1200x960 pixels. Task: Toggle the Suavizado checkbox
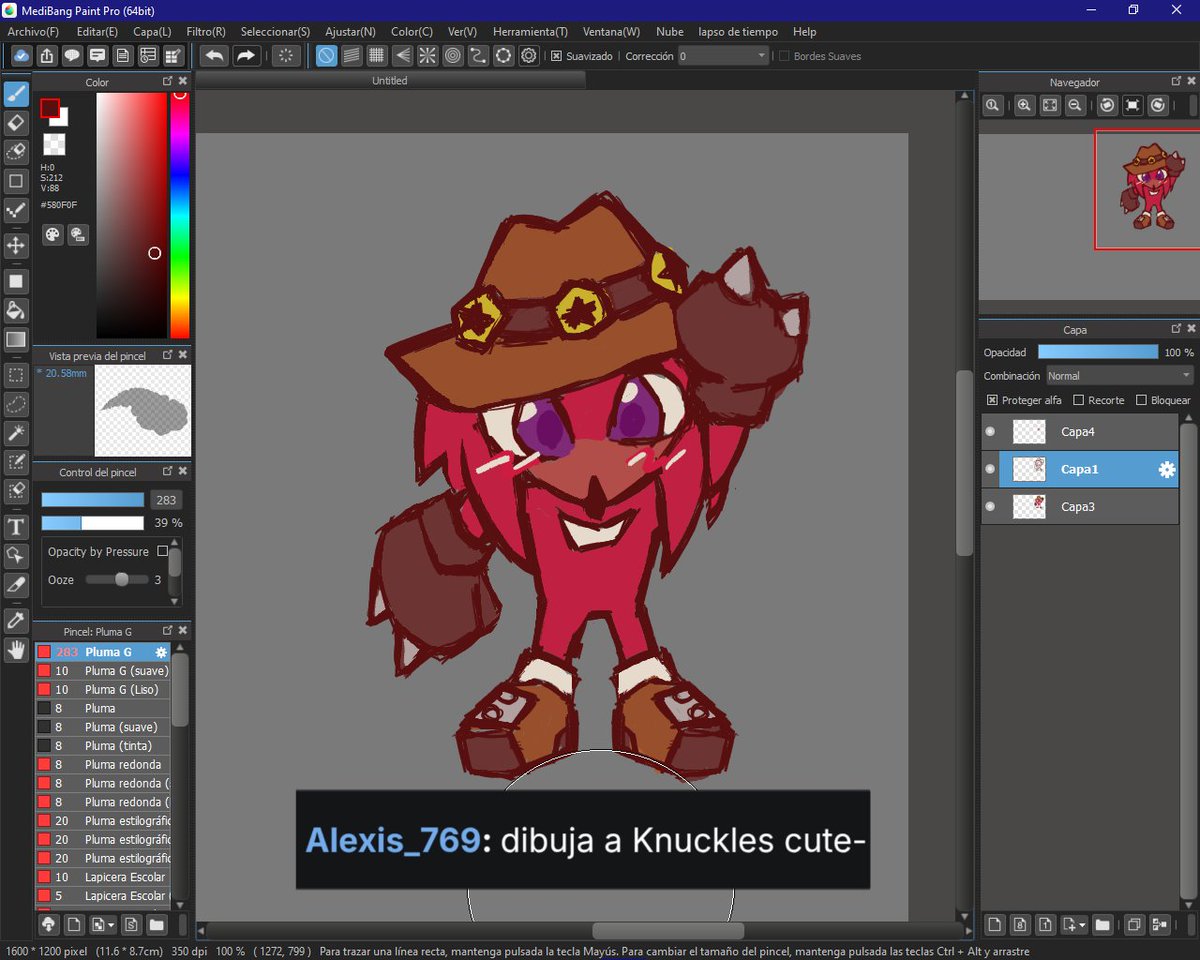557,56
